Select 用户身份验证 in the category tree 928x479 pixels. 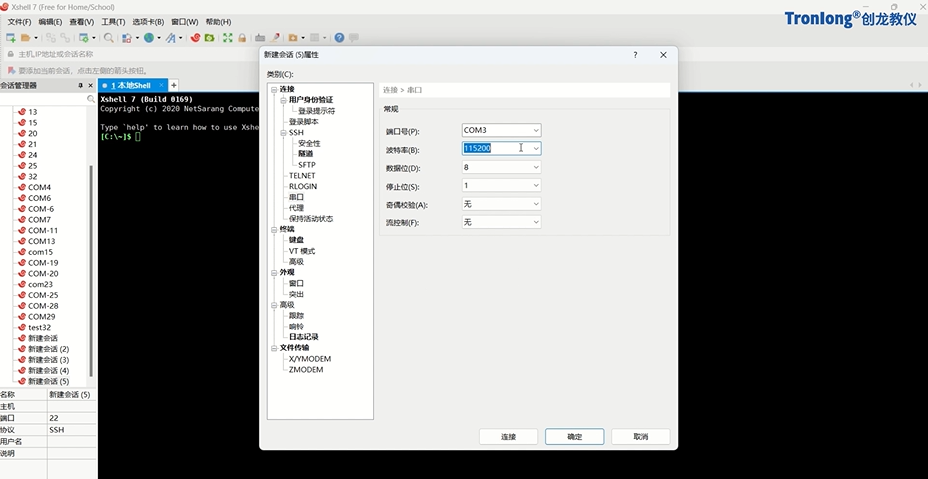(x=311, y=100)
